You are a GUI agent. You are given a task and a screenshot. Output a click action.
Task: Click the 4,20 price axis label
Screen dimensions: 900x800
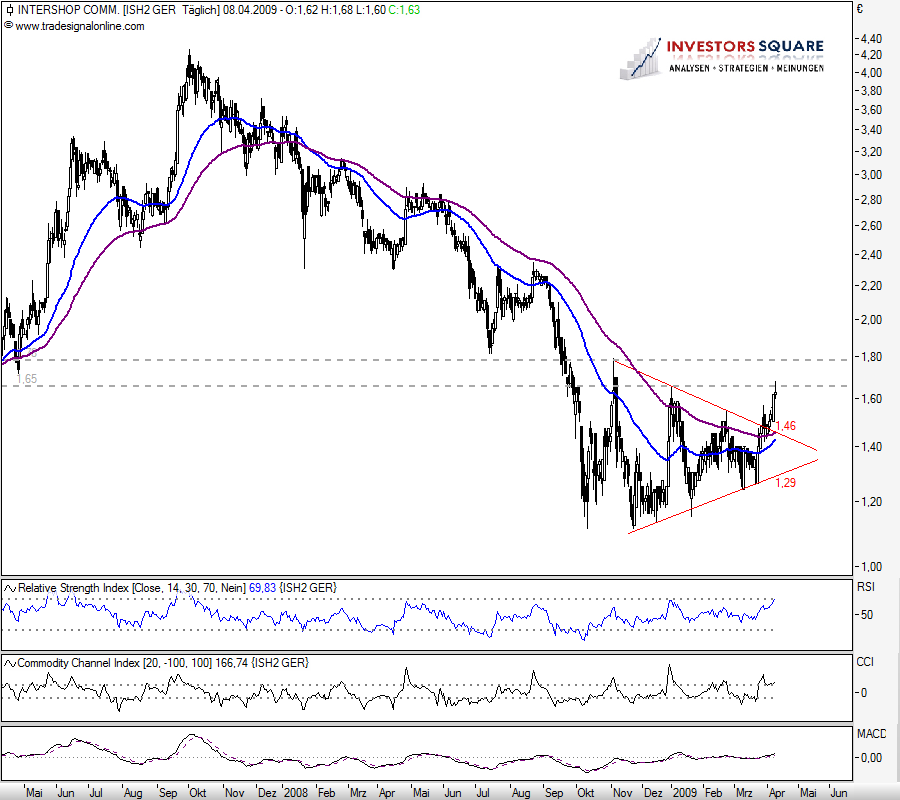point(871,55)
